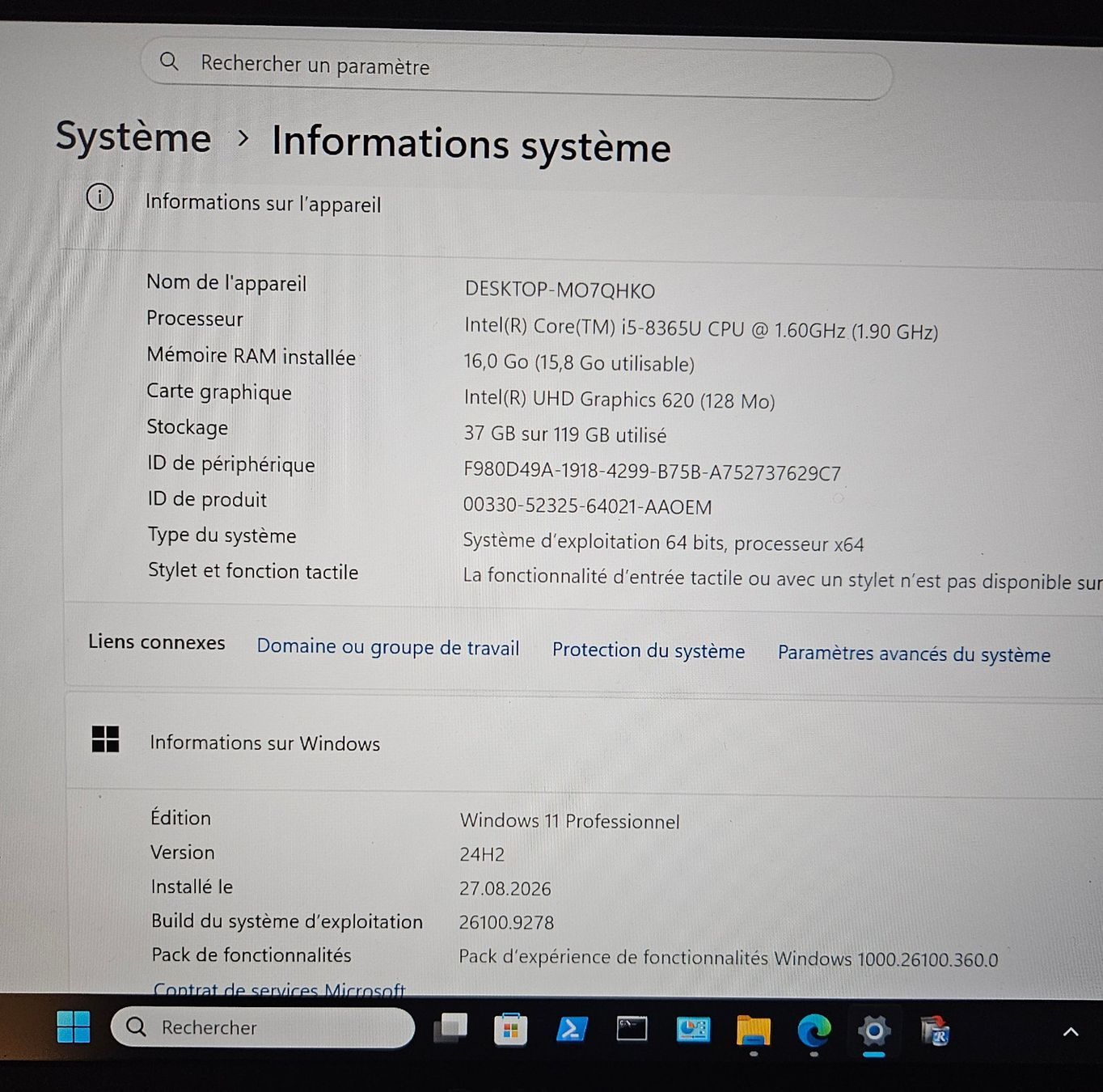Open Task View from the taskbar
Screen dimensions: 1103x1092
tap(450, 1028)
